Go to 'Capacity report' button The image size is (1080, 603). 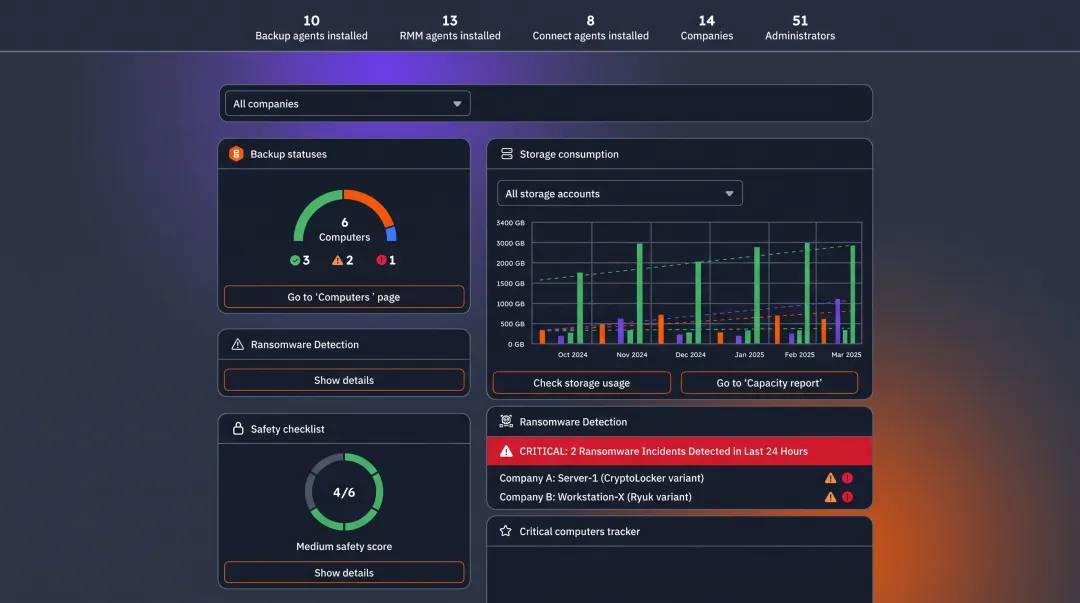point(769,383)
